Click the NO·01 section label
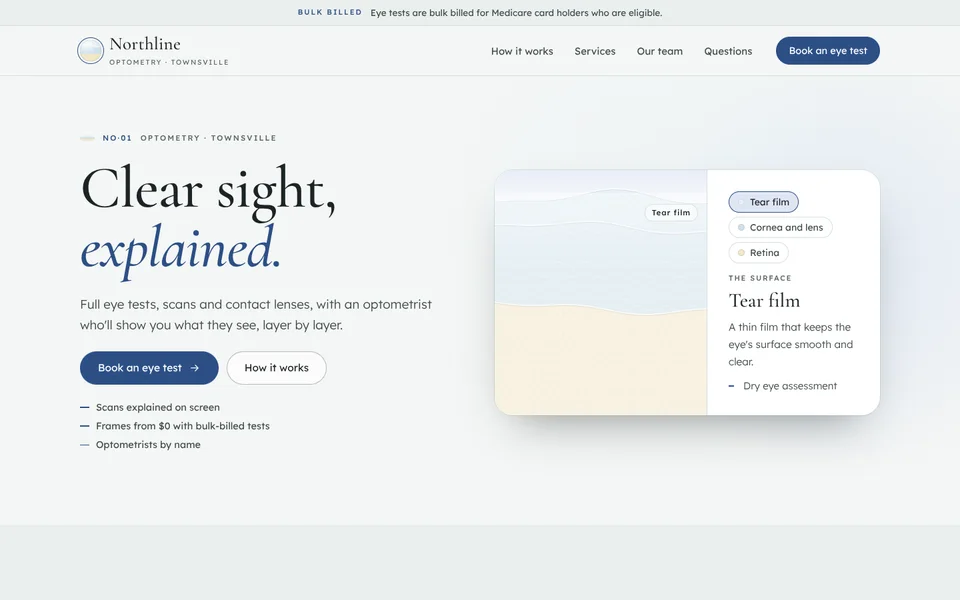The height and width of the screenshot is (600, 960). coord(117,138)
